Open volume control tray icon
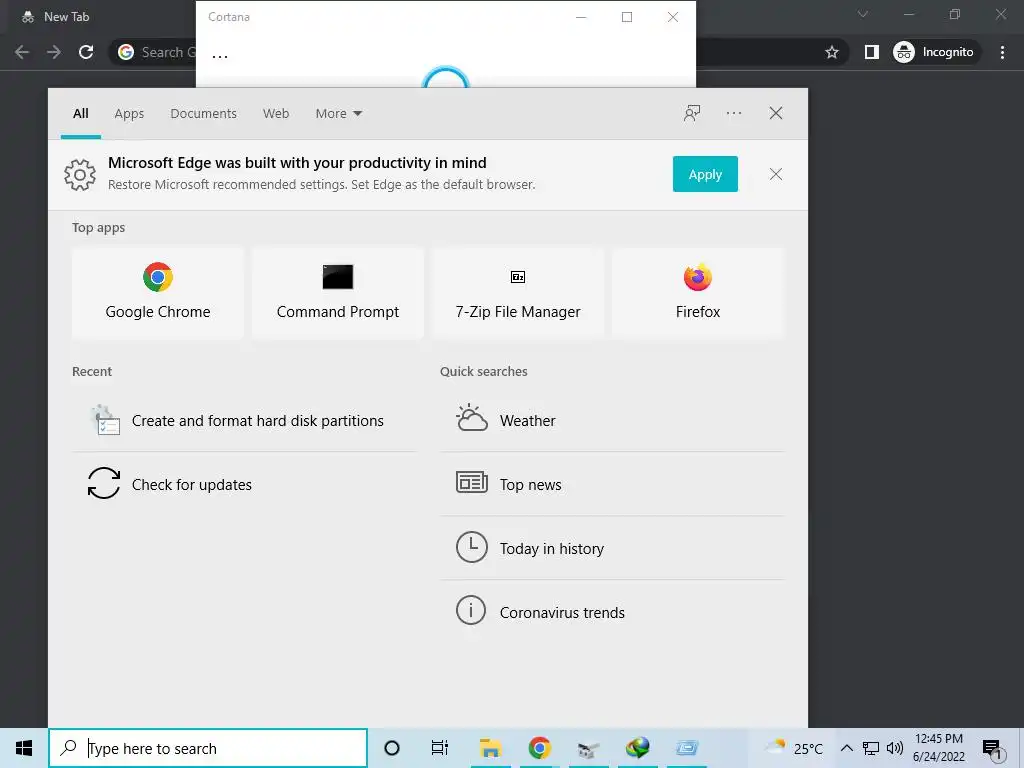 [x=894, y=748]
